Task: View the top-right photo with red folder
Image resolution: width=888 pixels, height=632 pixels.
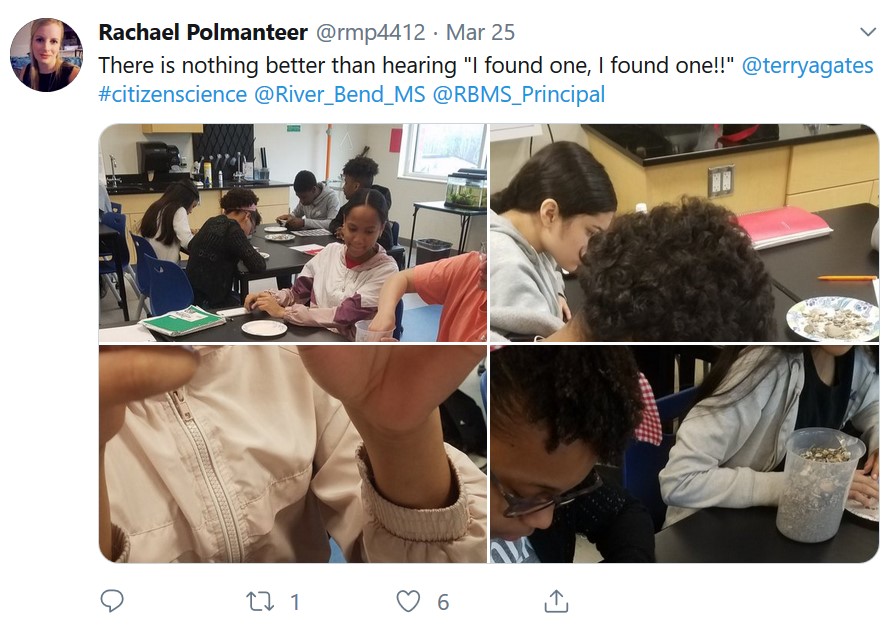Action: (684, 233)
